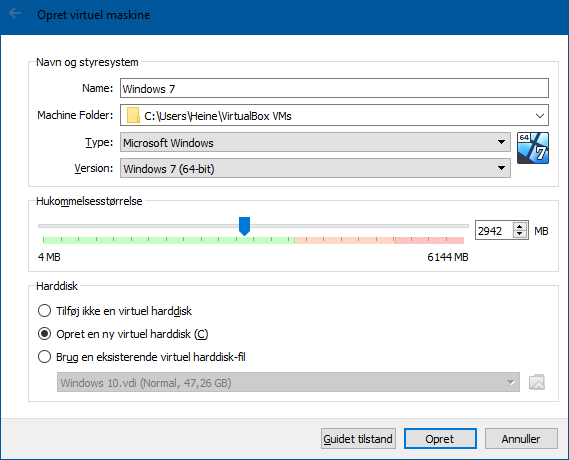Select 'Opret en ny virtuel harddisk' radio

coord(44,334)
